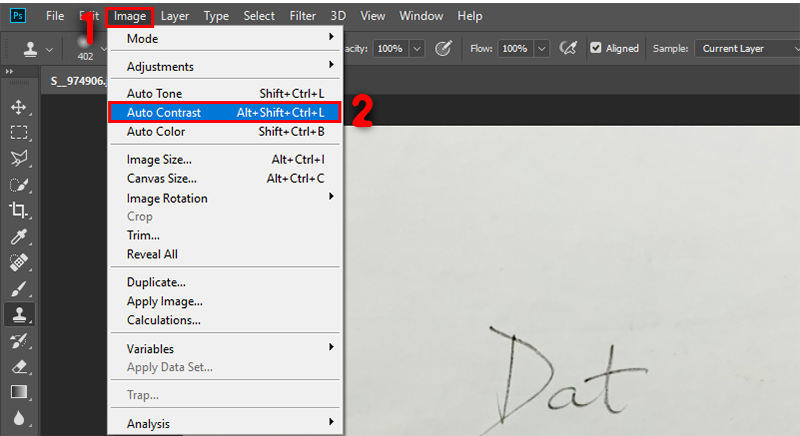Choose the Quick Selection tool
The image size is (800, 436).
(x=18, y=184)
